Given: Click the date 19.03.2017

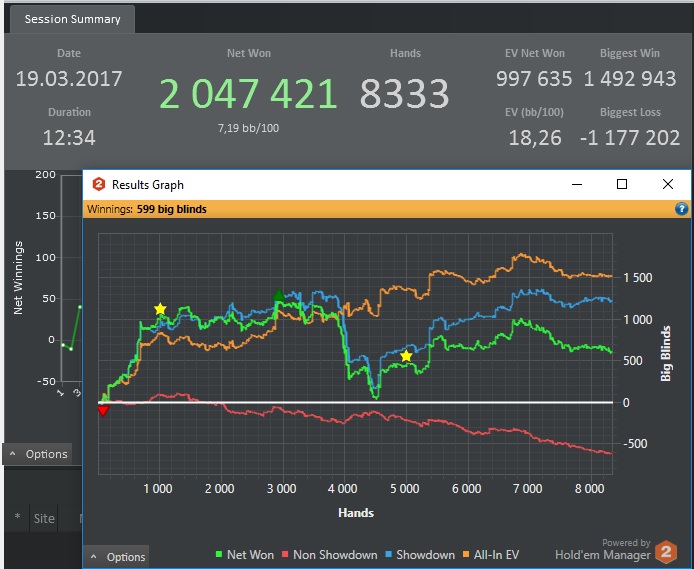Looking at the screenshot, I should (69, 79).
